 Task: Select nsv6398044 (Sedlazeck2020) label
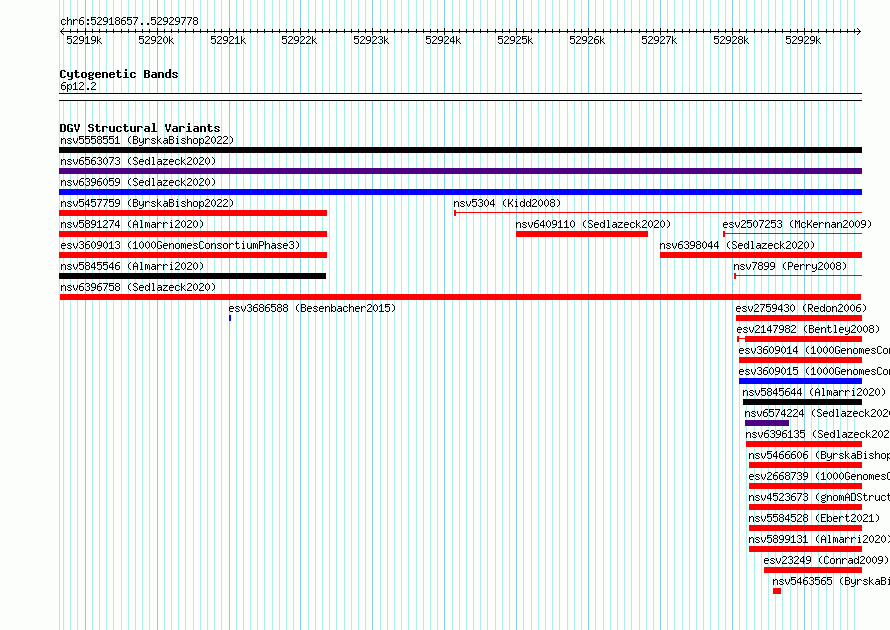click(737, 245)
